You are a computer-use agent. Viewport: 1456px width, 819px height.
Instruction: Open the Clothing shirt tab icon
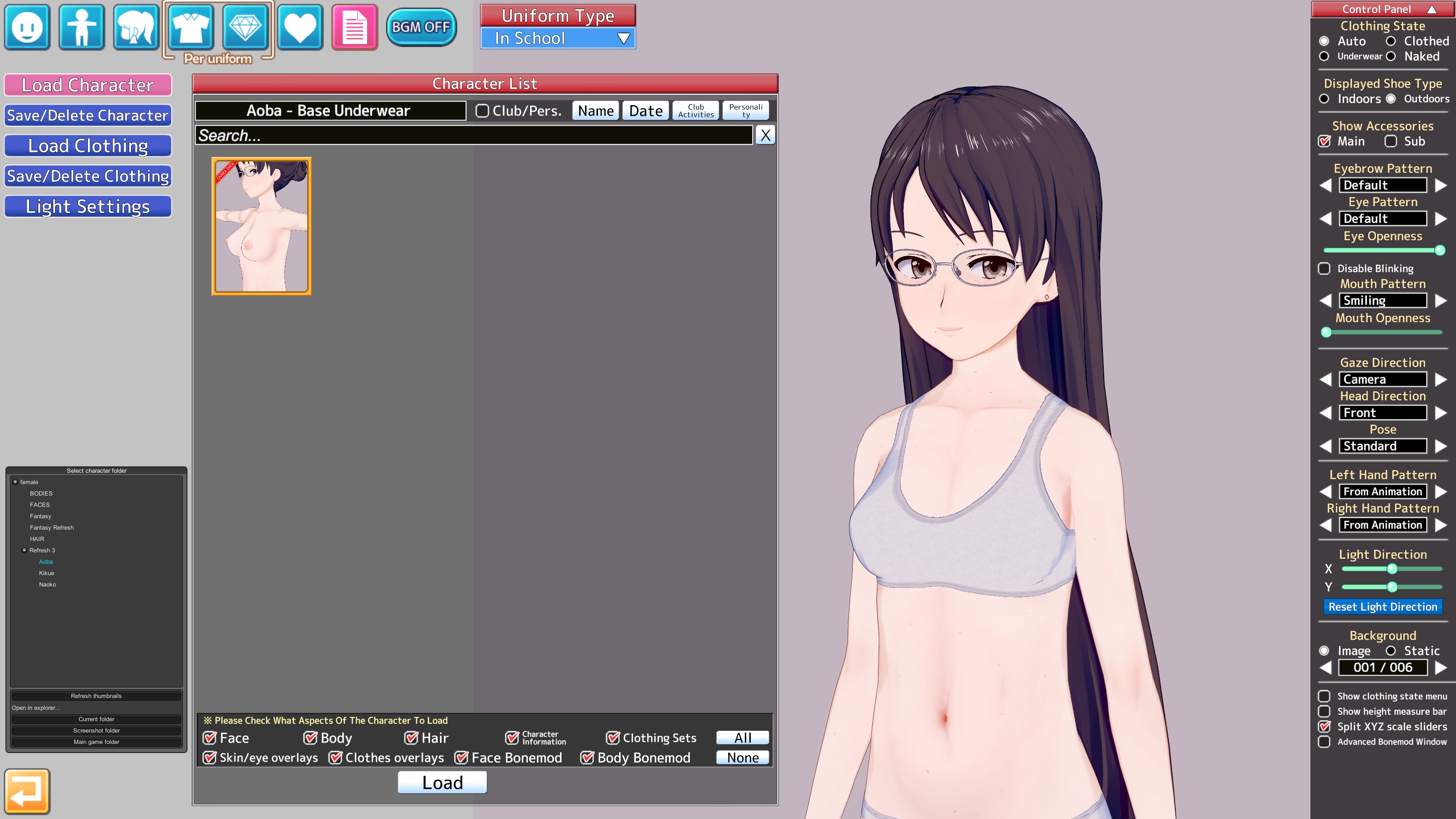click(x=191, y=27)
